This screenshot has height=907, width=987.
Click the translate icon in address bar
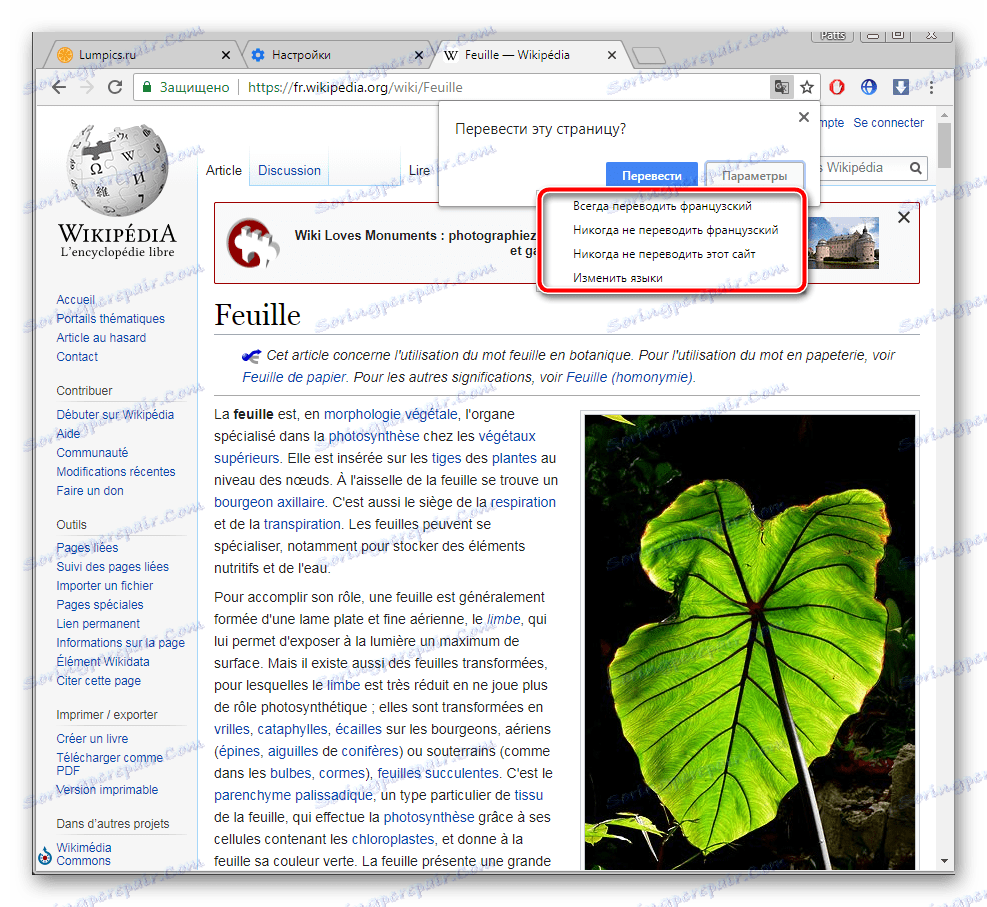[781, 87]
